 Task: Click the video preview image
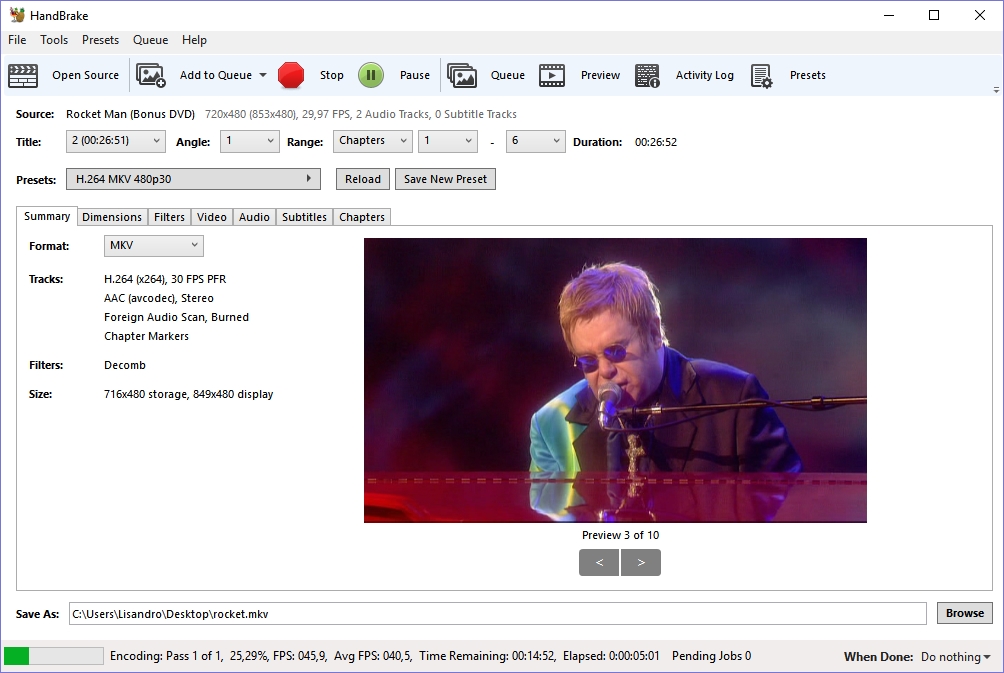click(615, 380)
